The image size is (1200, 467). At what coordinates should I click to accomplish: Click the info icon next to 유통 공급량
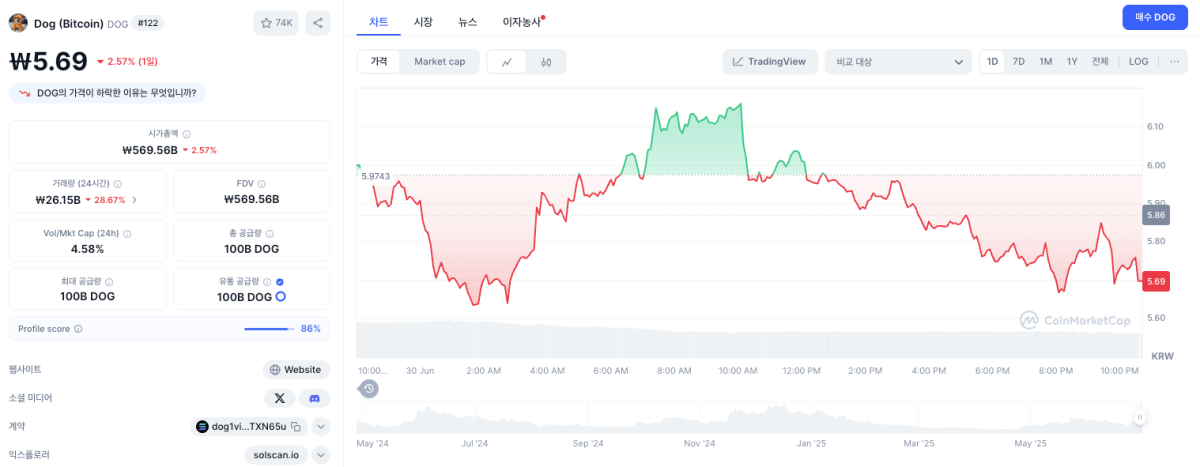click(x=267, y=282)
